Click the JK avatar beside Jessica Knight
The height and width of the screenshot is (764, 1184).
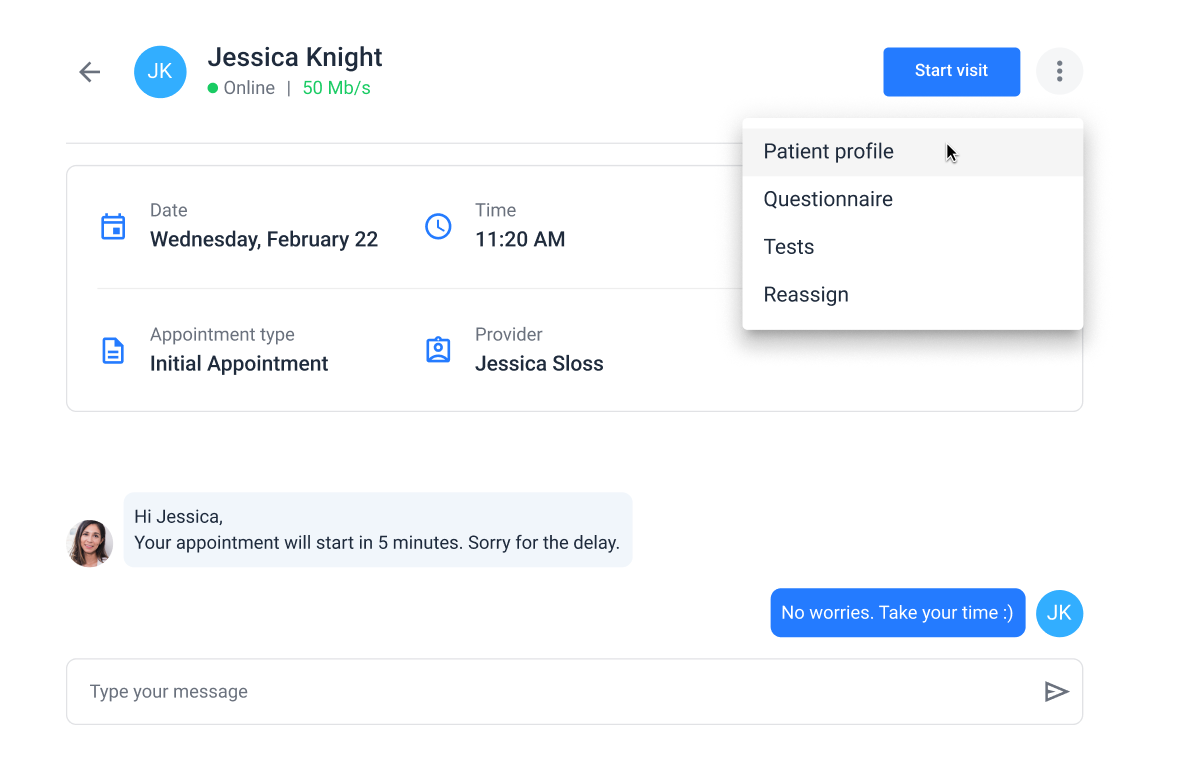pyautogui.click(x=160, y=72)
